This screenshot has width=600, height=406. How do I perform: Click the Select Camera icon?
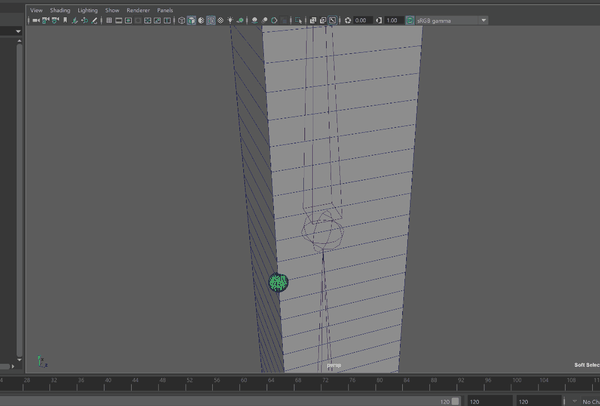(33, 20)
